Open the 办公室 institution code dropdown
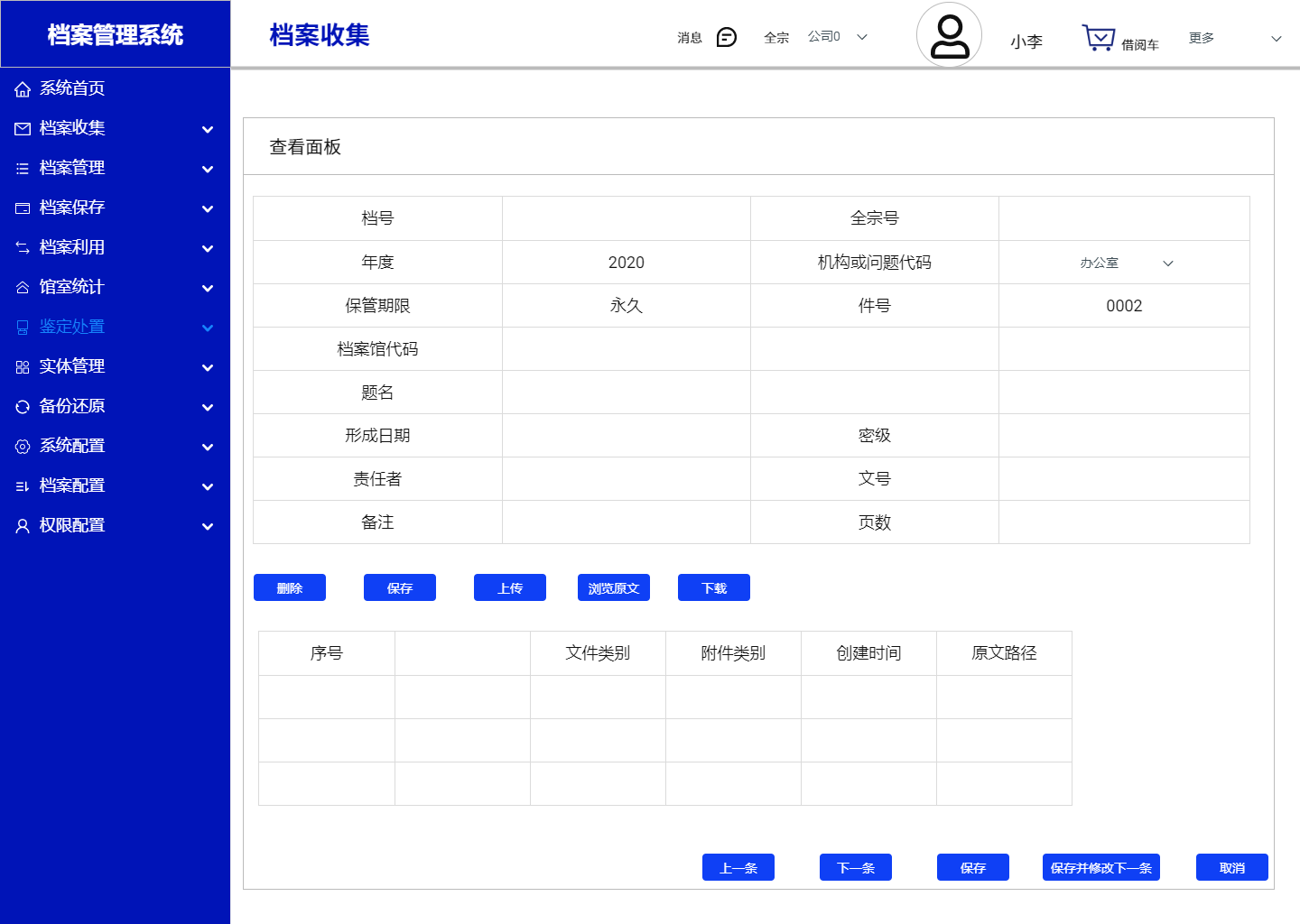 pos(1125,263)
